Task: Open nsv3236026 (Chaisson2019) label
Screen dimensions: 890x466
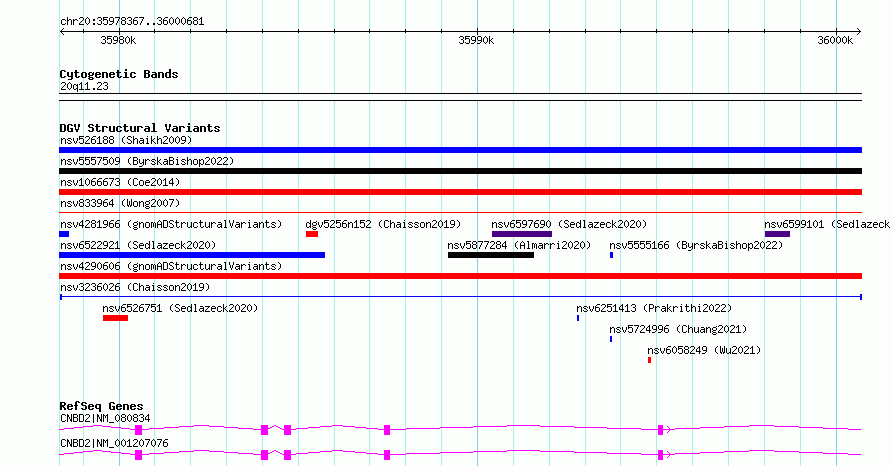Action: click(135, 287)
